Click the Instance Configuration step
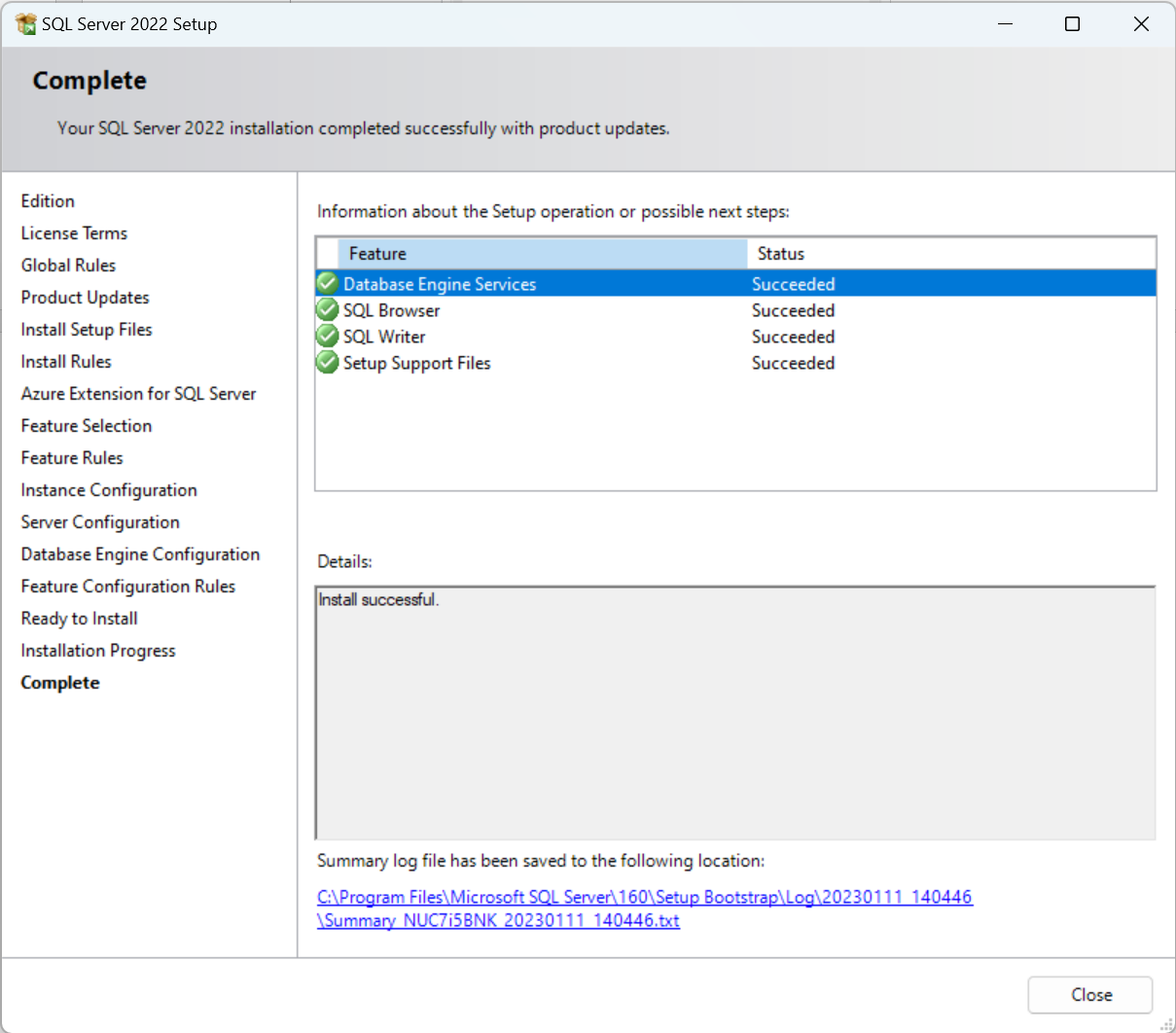Screen dimensions: 1176x1033 tap(109, 490)
